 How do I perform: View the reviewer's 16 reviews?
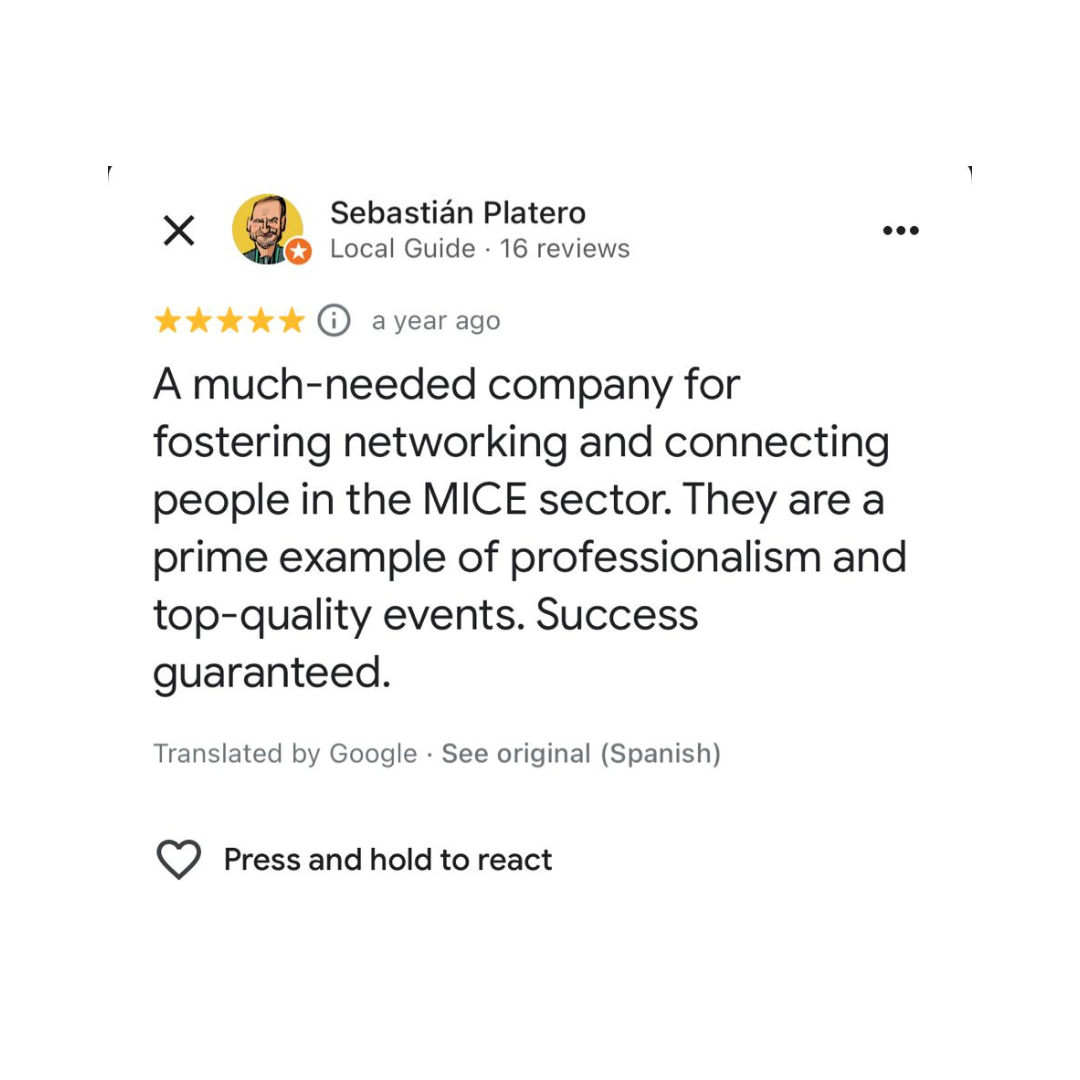[565, 248]
